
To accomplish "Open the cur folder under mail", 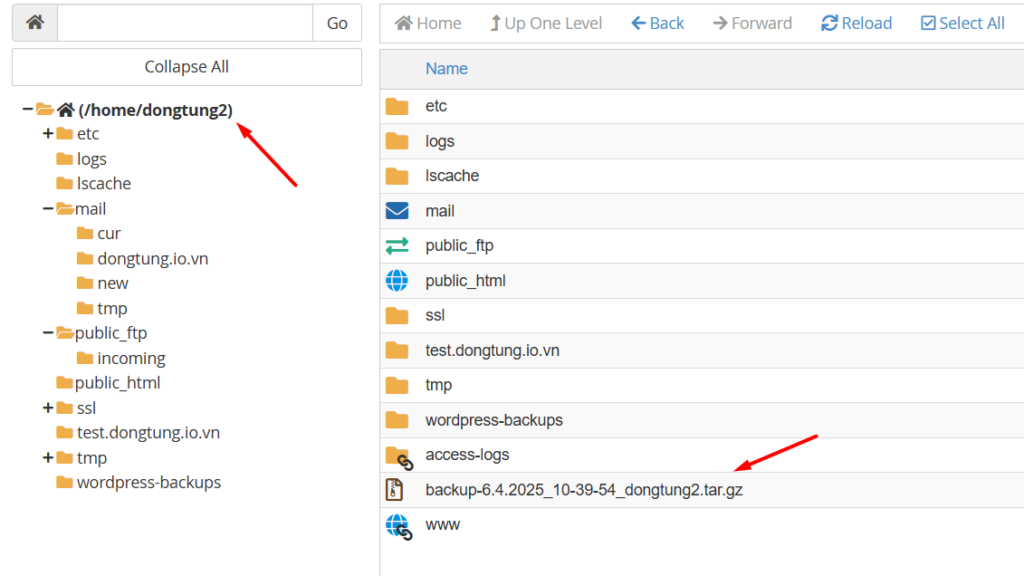I will tap(109, 233).
